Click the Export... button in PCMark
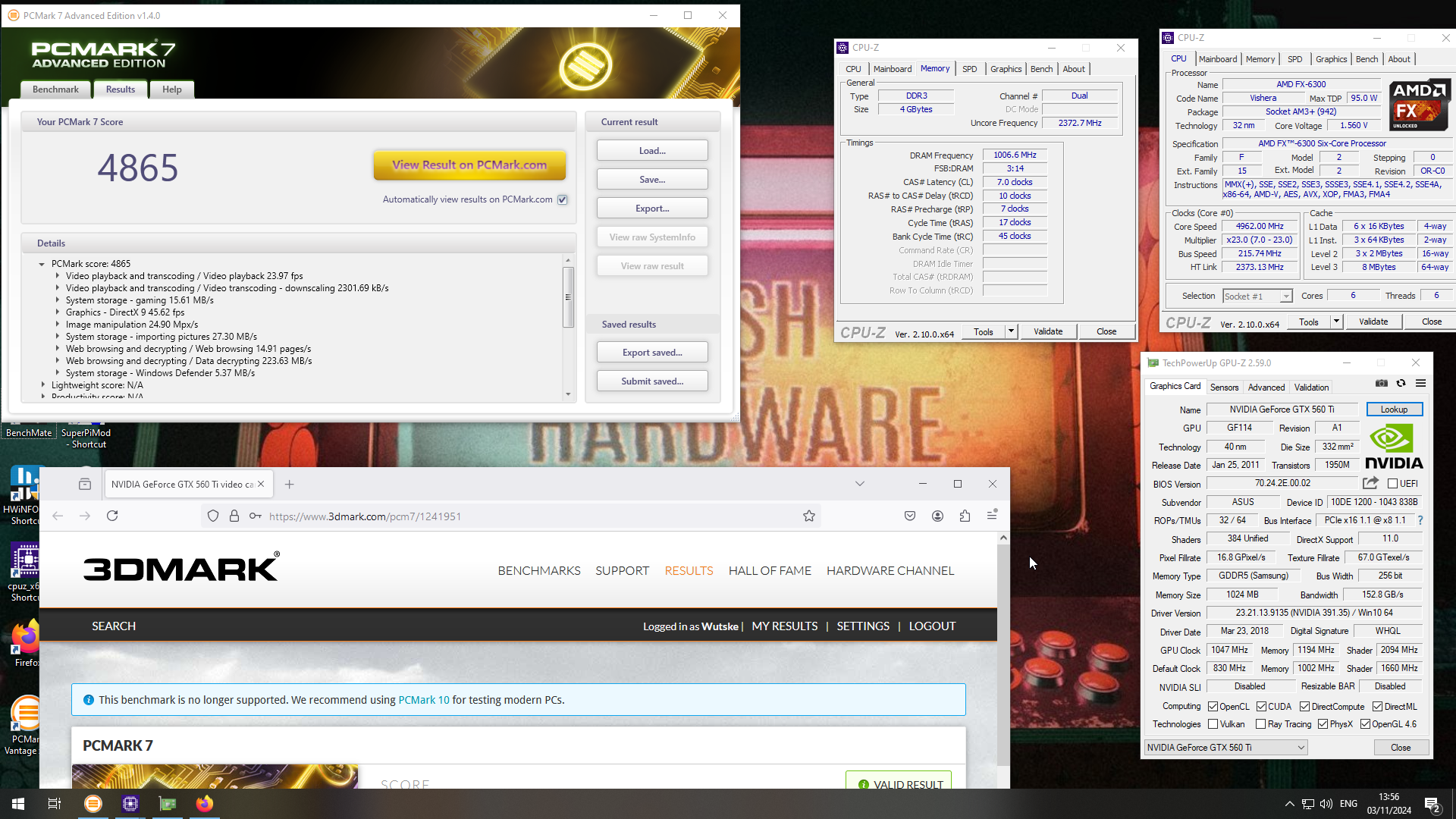 coord(652,209)
